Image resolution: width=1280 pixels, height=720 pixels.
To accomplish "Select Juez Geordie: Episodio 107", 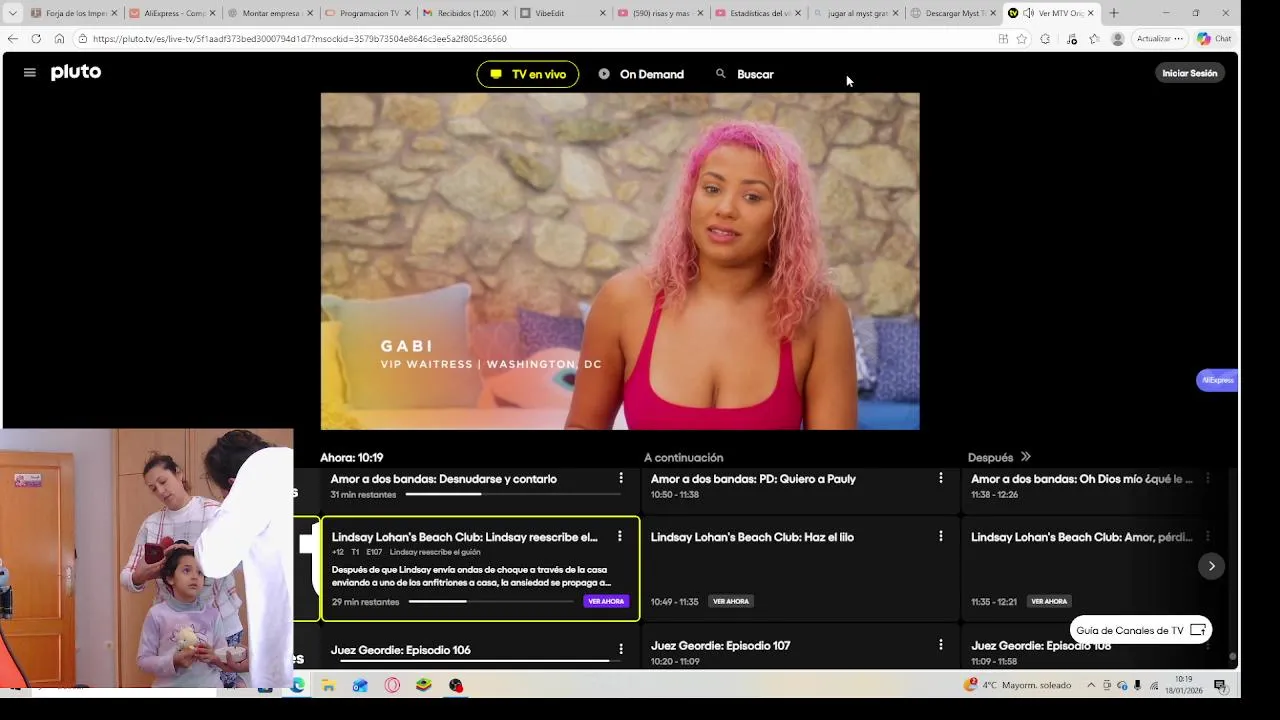I will 721,646.
